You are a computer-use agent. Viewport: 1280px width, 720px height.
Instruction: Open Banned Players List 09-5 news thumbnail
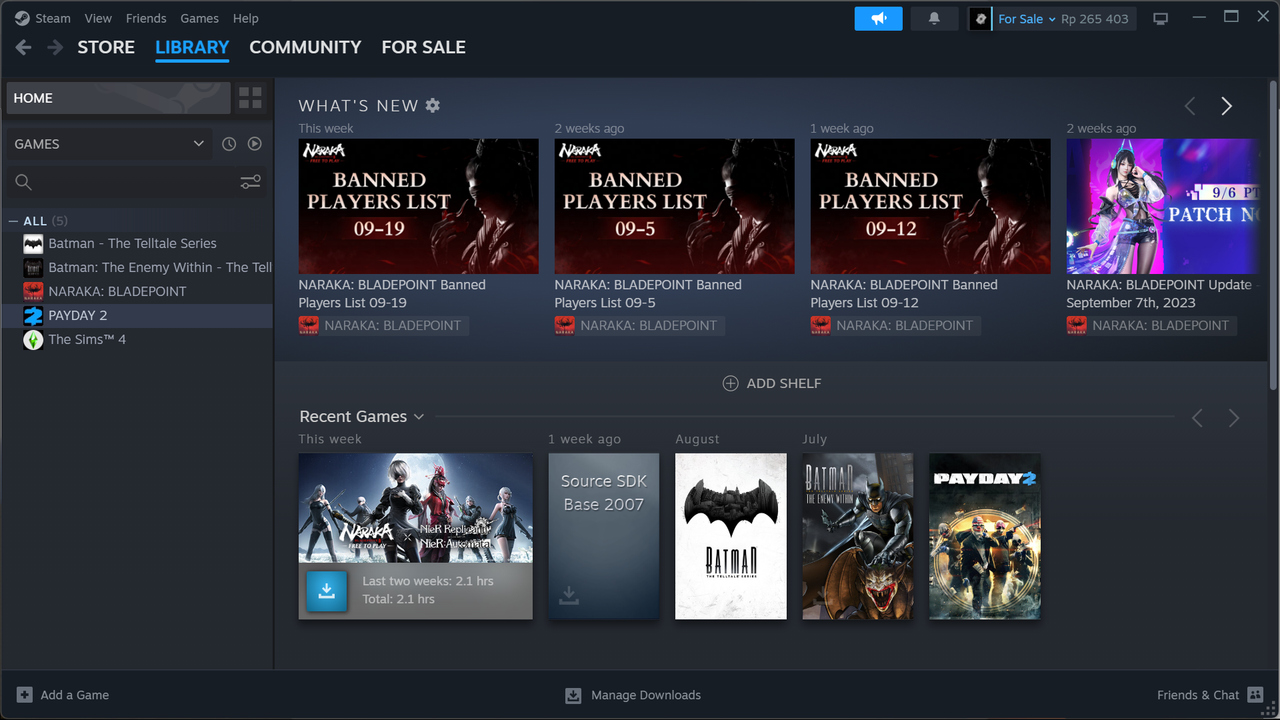click(674, 206)
